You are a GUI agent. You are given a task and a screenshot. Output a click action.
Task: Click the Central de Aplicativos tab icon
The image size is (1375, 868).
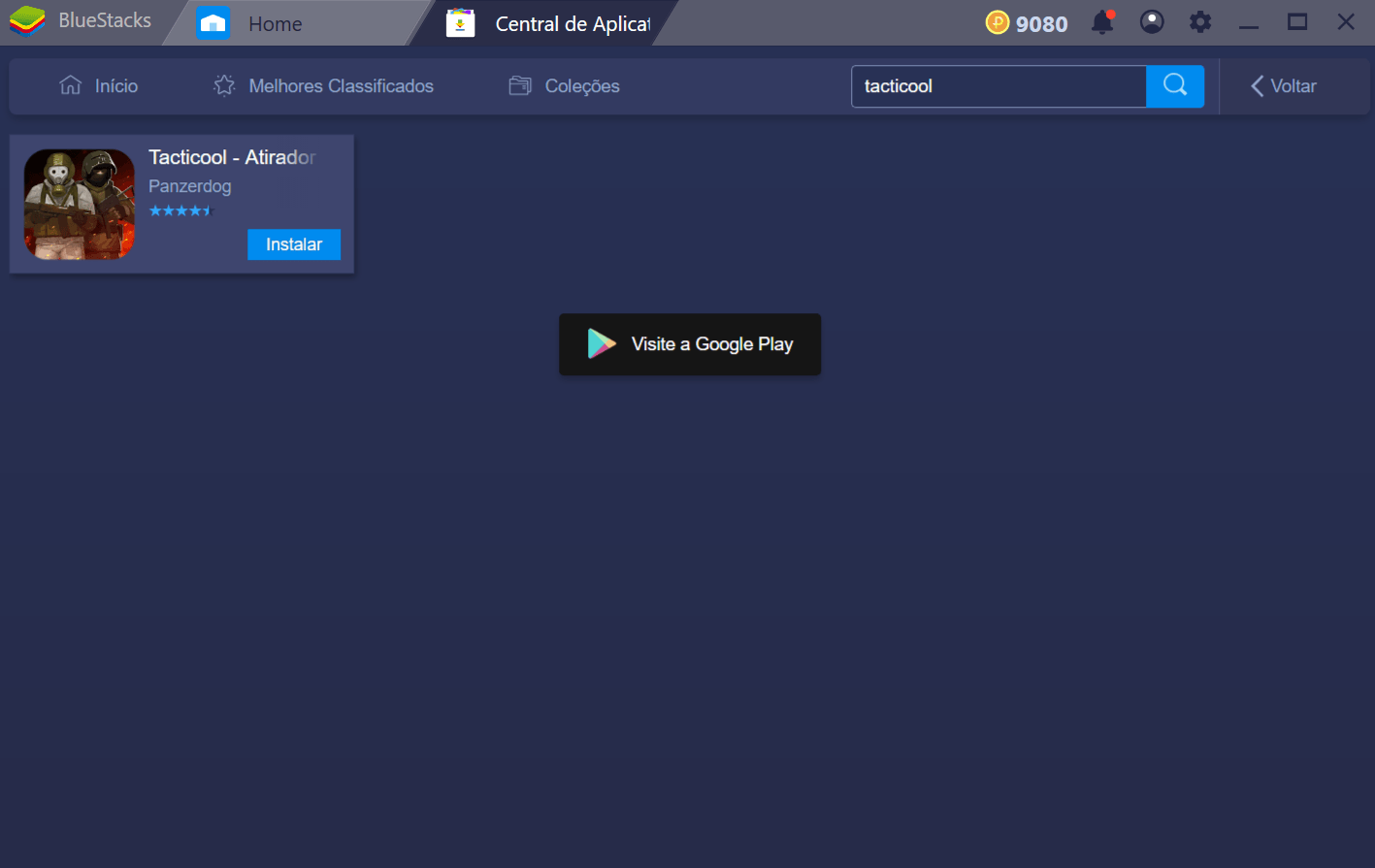tap(460, 23)
